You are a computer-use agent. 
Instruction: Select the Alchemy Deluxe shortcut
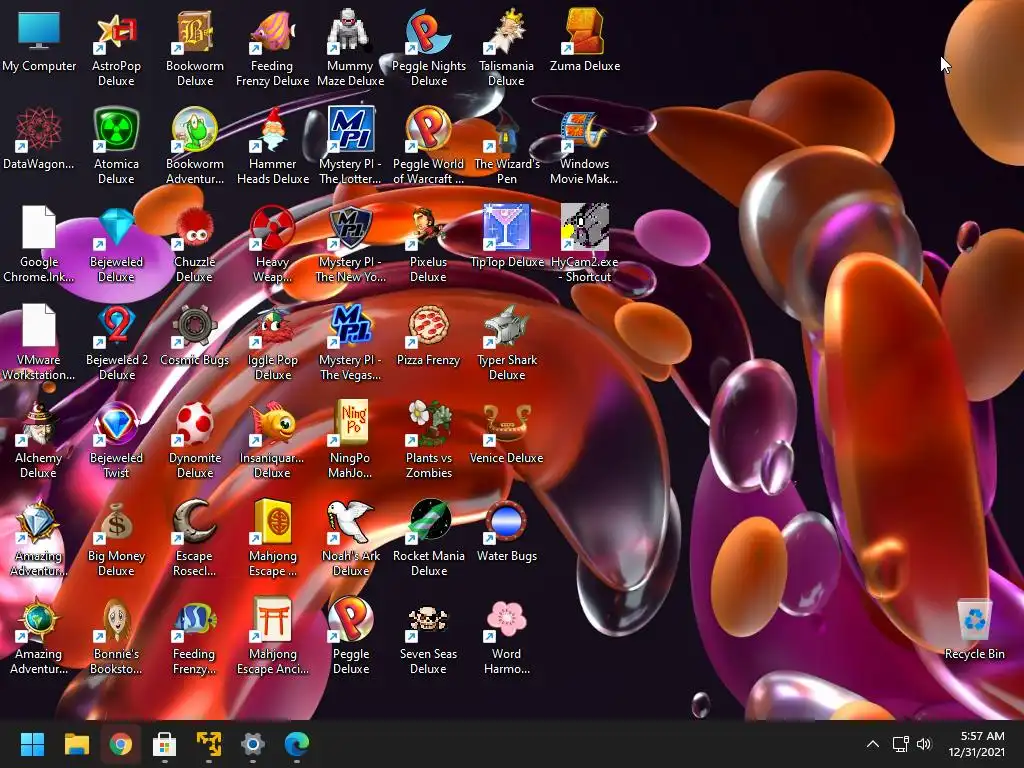point(39,423)
